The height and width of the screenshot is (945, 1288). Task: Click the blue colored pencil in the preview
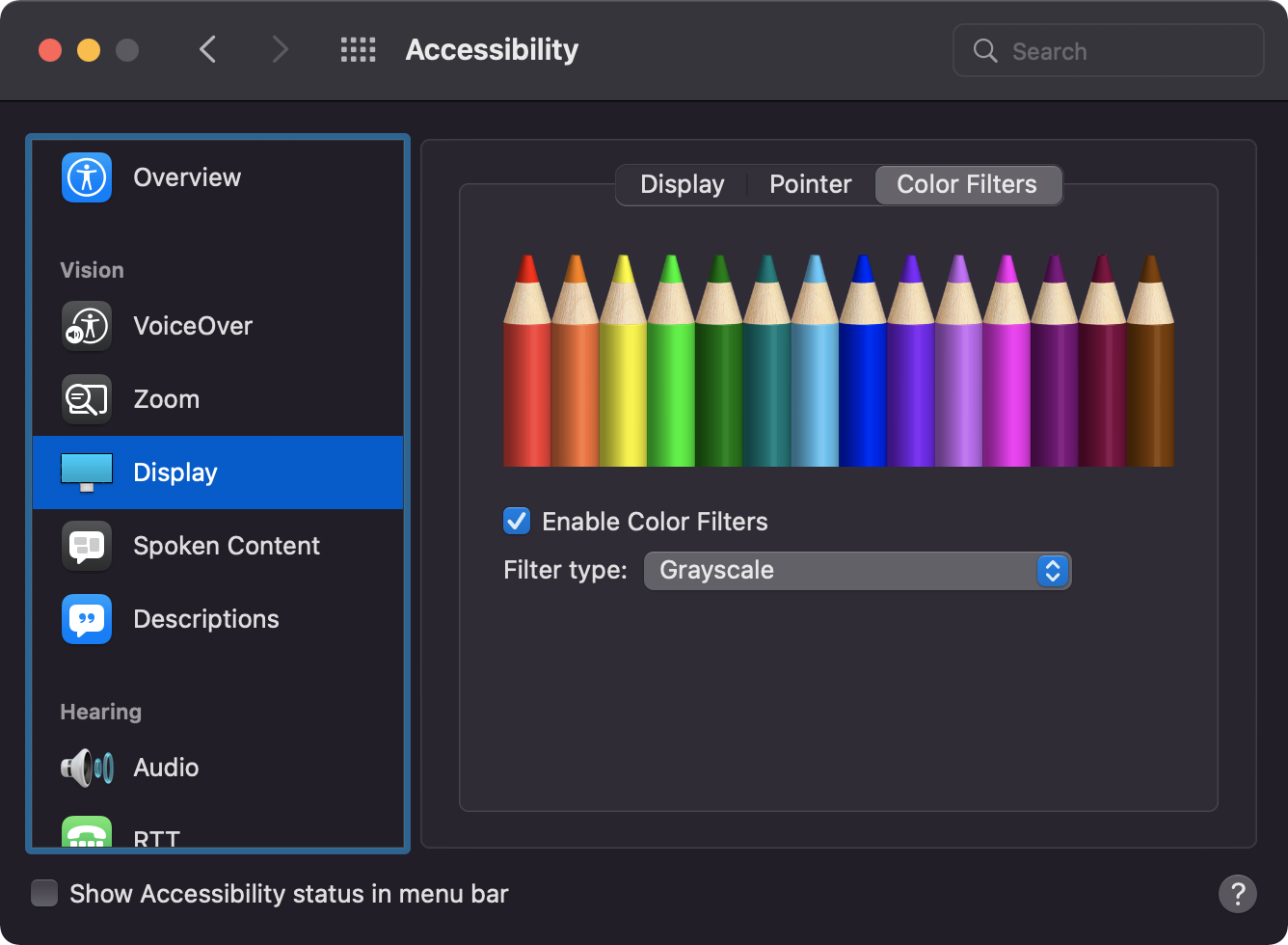click(862, 366)
